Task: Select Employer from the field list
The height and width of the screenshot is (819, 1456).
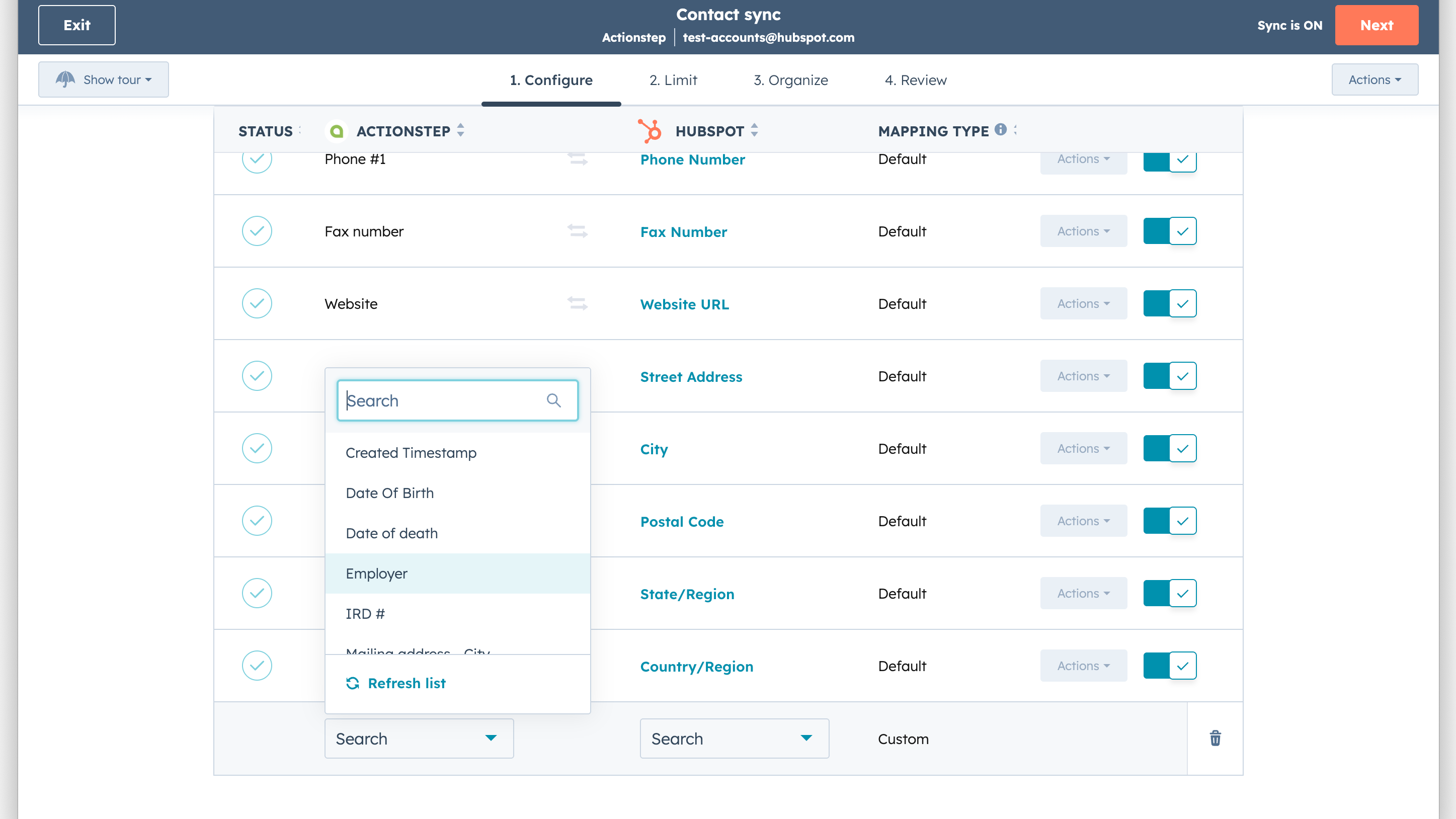Action: [x=376, y=573]
